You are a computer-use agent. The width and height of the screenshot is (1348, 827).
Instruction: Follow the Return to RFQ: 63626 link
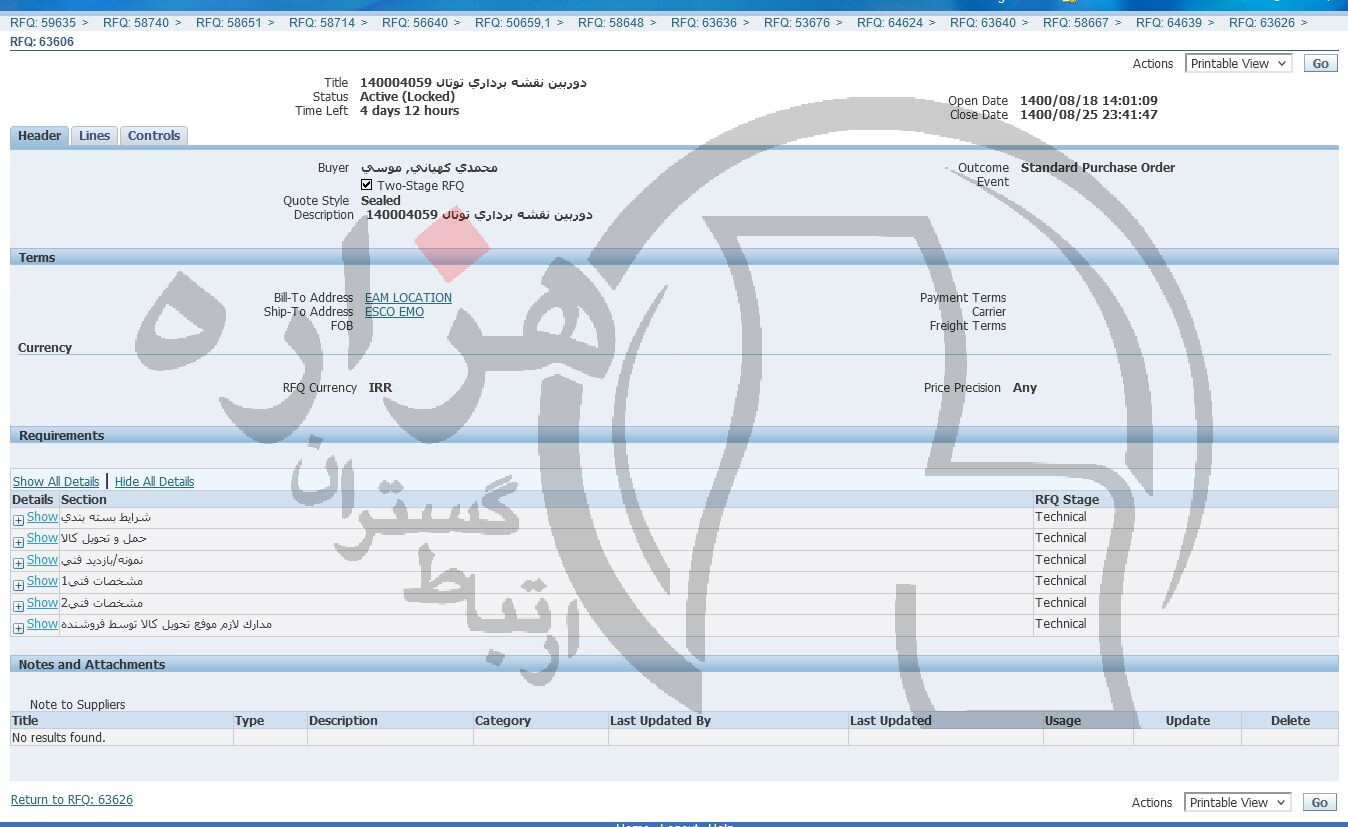click(x=71, y=800)
